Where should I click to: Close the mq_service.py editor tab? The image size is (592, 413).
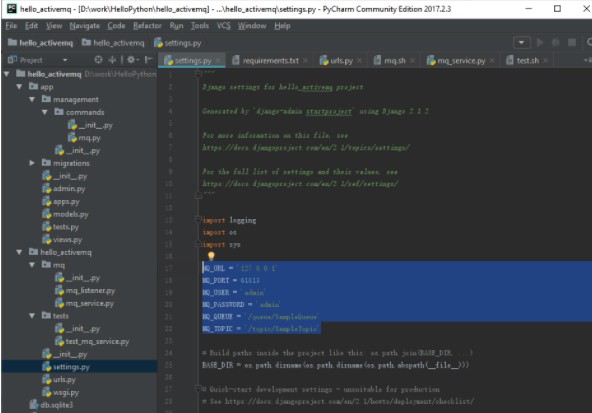click(492, 60)
